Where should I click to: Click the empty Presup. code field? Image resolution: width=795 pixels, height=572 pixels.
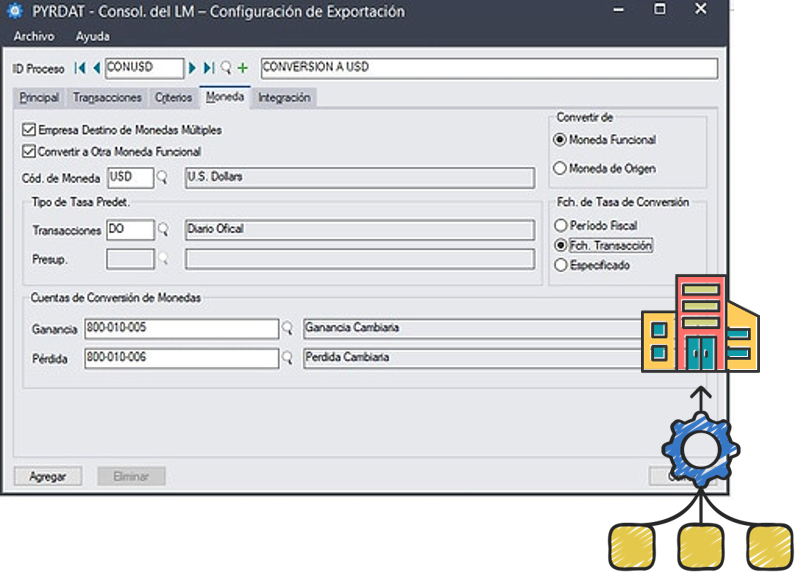(x=130, y=259)
